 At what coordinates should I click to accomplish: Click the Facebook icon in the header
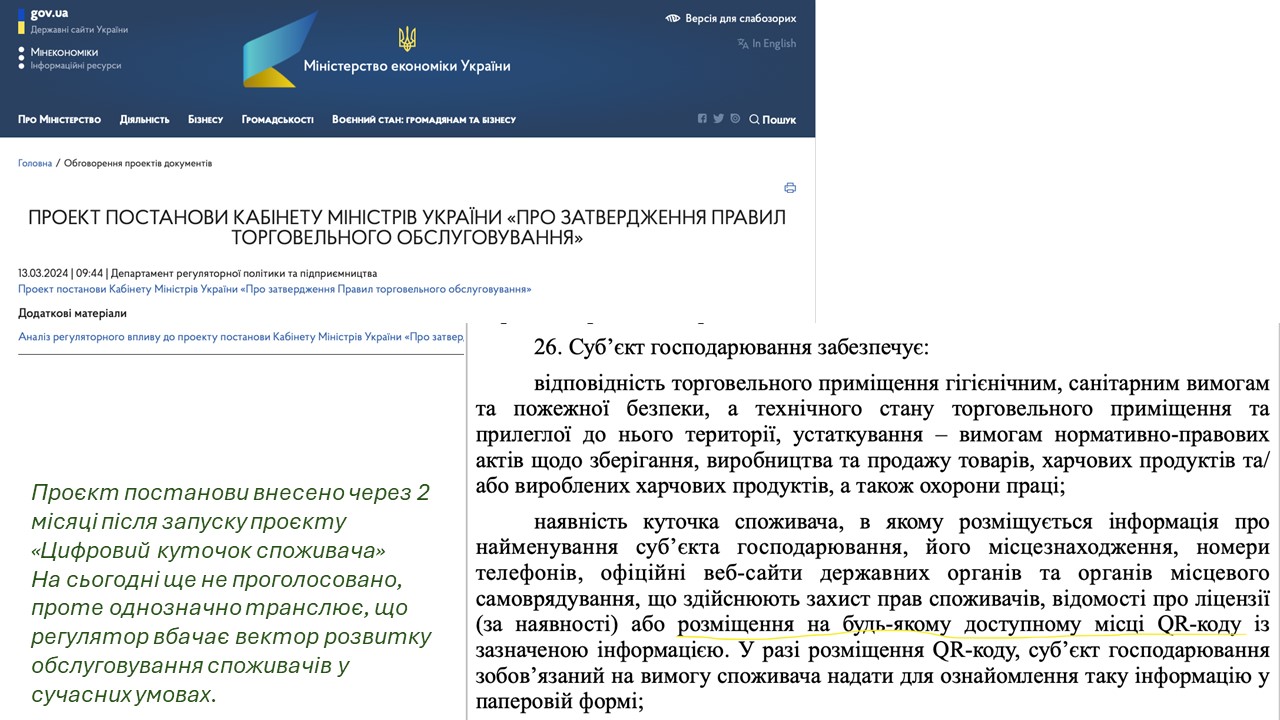click(702, 119)
